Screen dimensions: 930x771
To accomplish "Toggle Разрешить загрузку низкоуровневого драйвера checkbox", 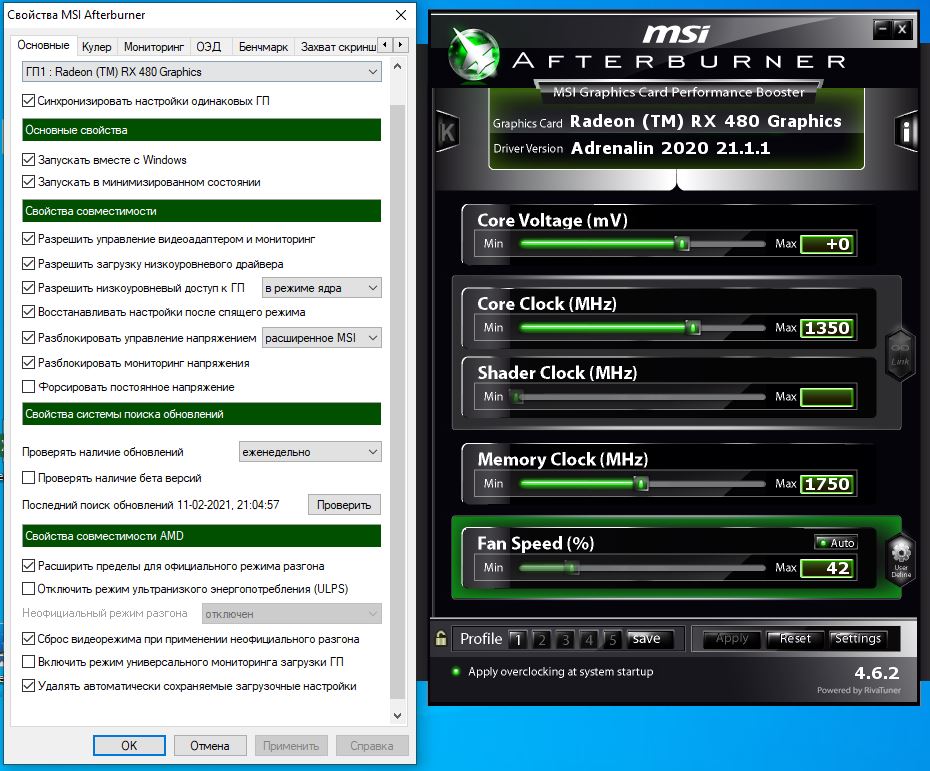I will click(x=28, y=263).
